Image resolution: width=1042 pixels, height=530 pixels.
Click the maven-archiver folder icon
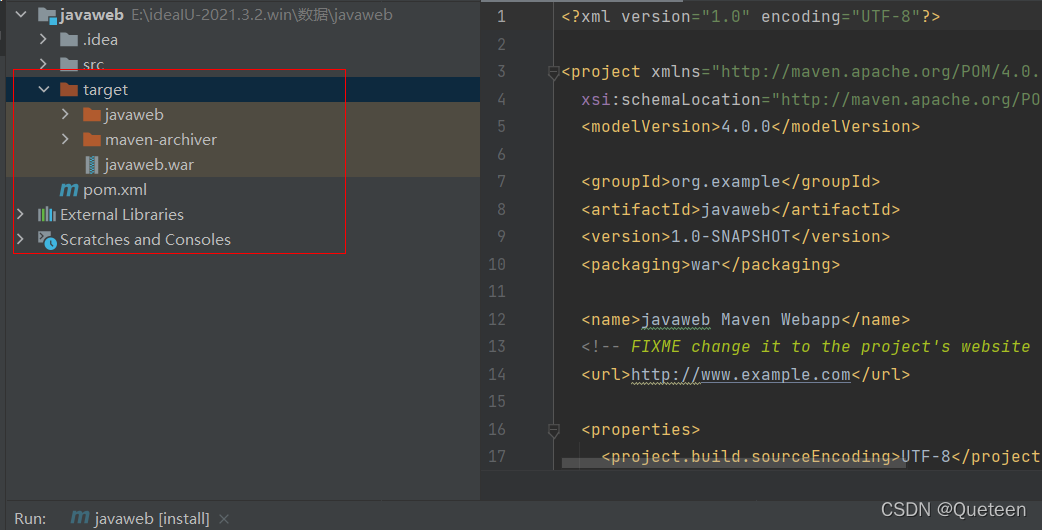coord(92,139)
